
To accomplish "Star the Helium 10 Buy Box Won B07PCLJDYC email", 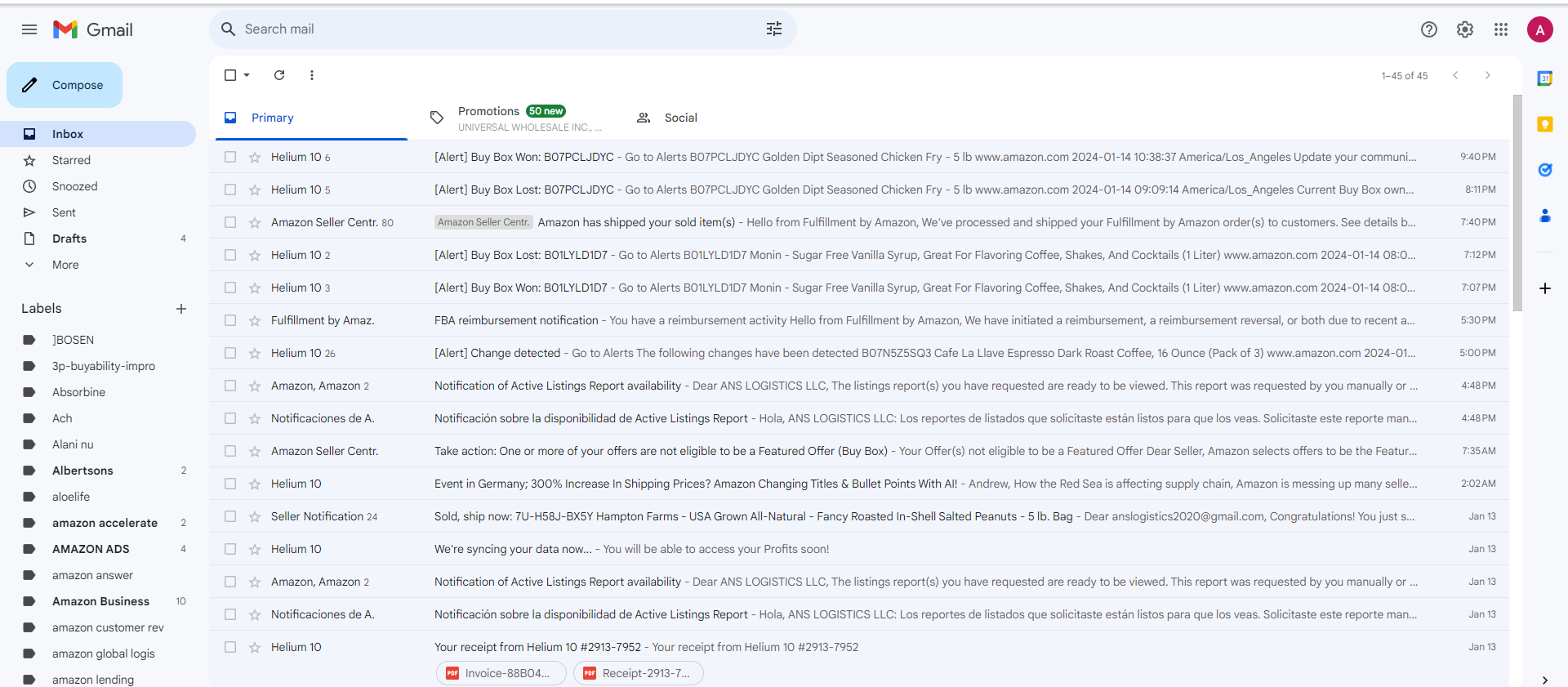I will pyautogui.click(x=255, y=157).
